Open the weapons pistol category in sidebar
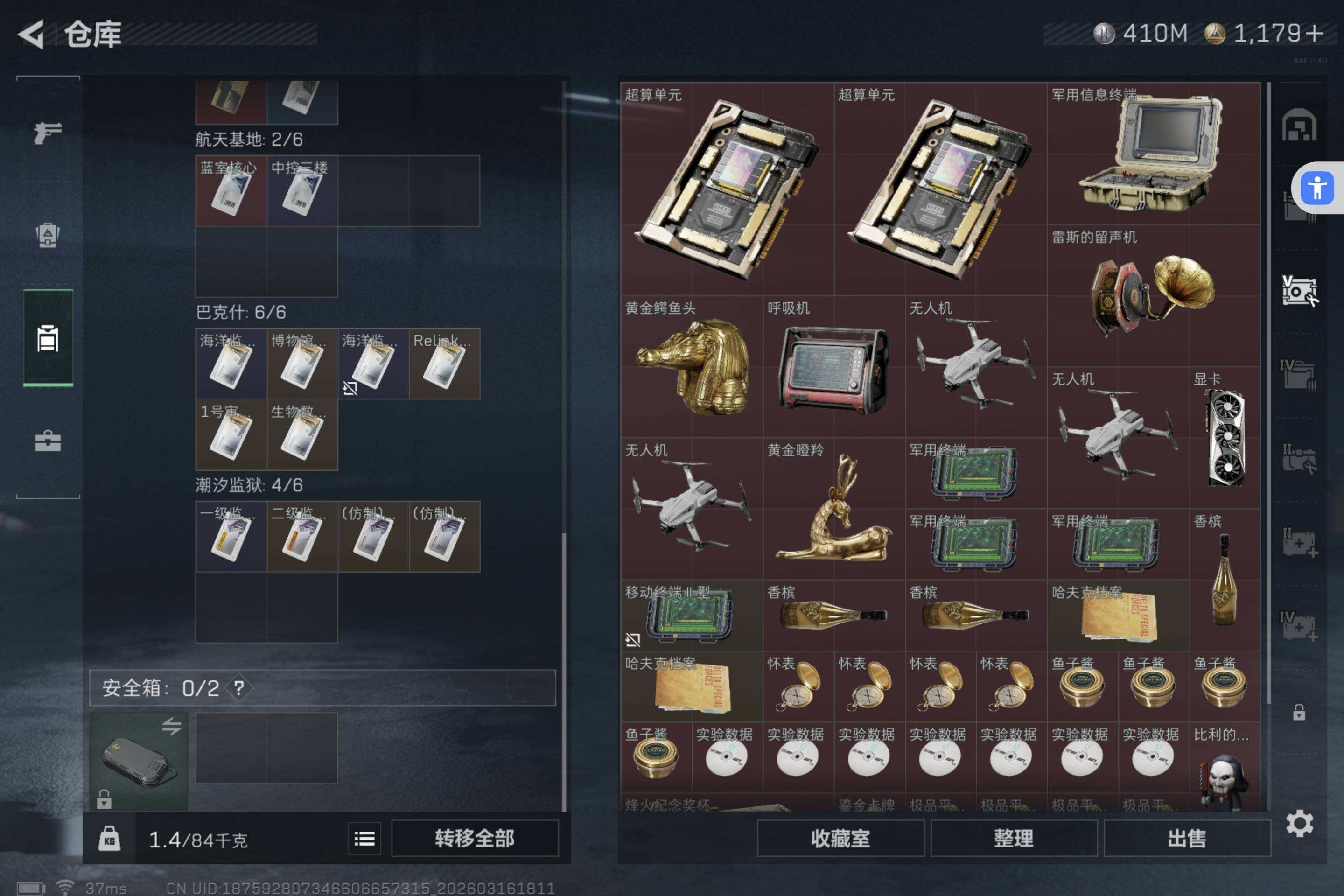This screenshot has height=896, width=1344. [48, 133]
